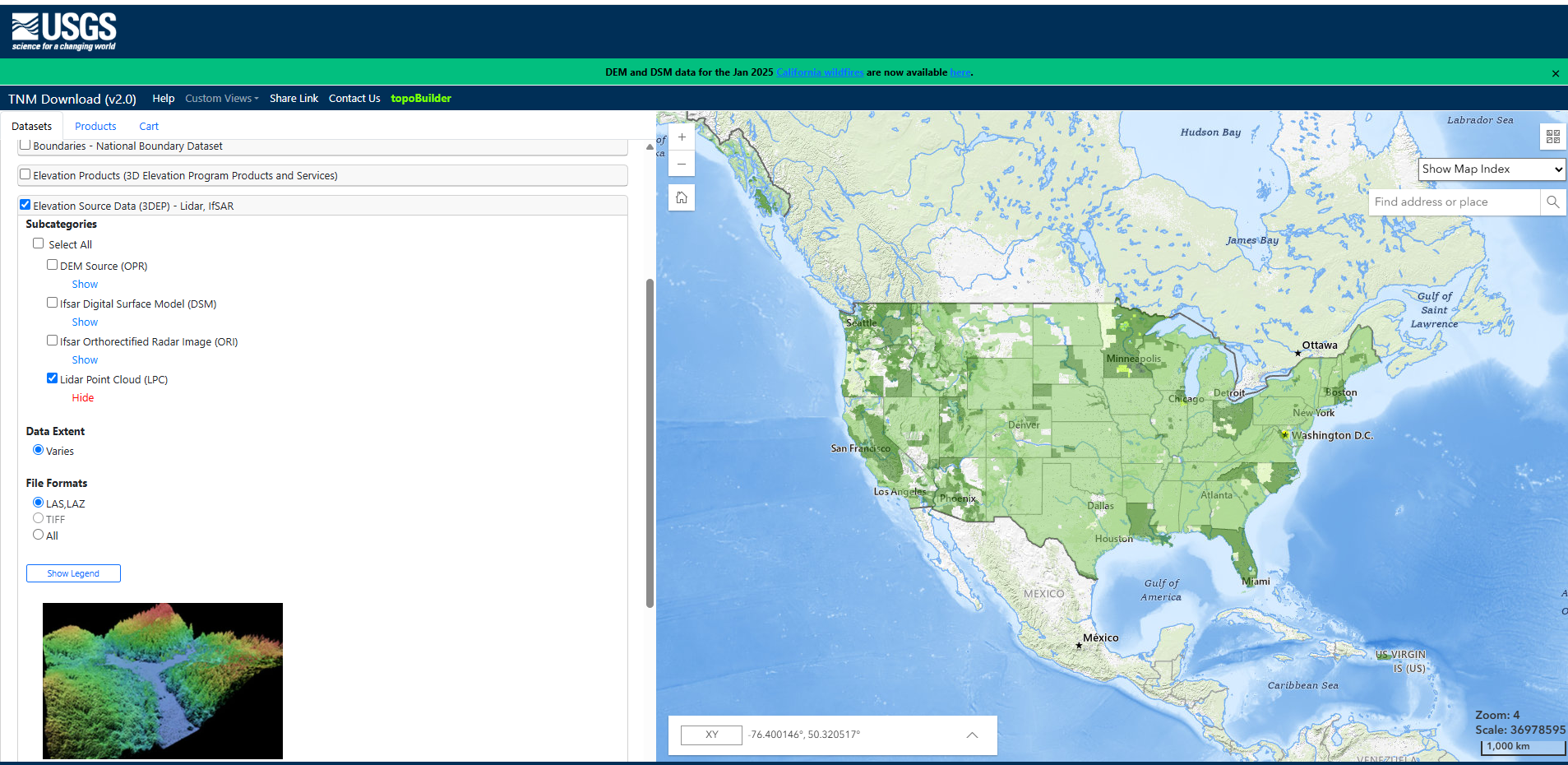Expand the Custom Views menu
Screen dimensions: 1568x765
[x=221, y=99]
